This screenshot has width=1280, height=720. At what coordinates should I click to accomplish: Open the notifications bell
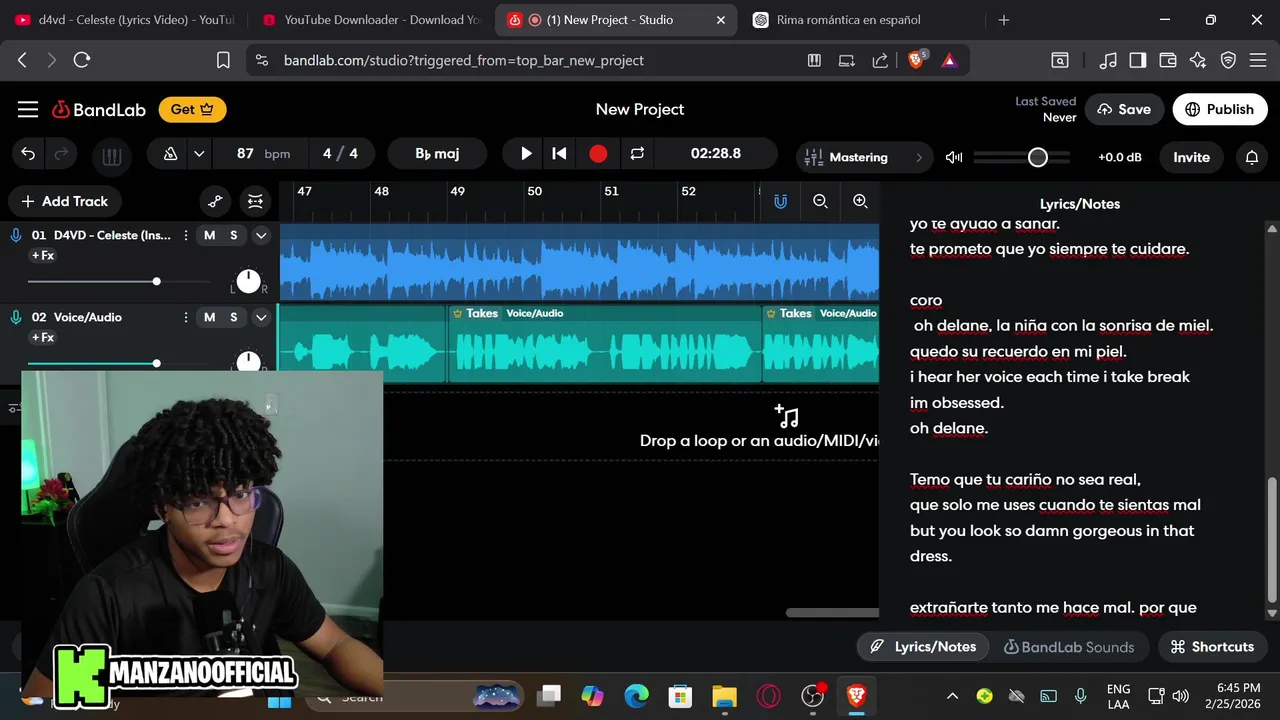(x=1252, y=157)
